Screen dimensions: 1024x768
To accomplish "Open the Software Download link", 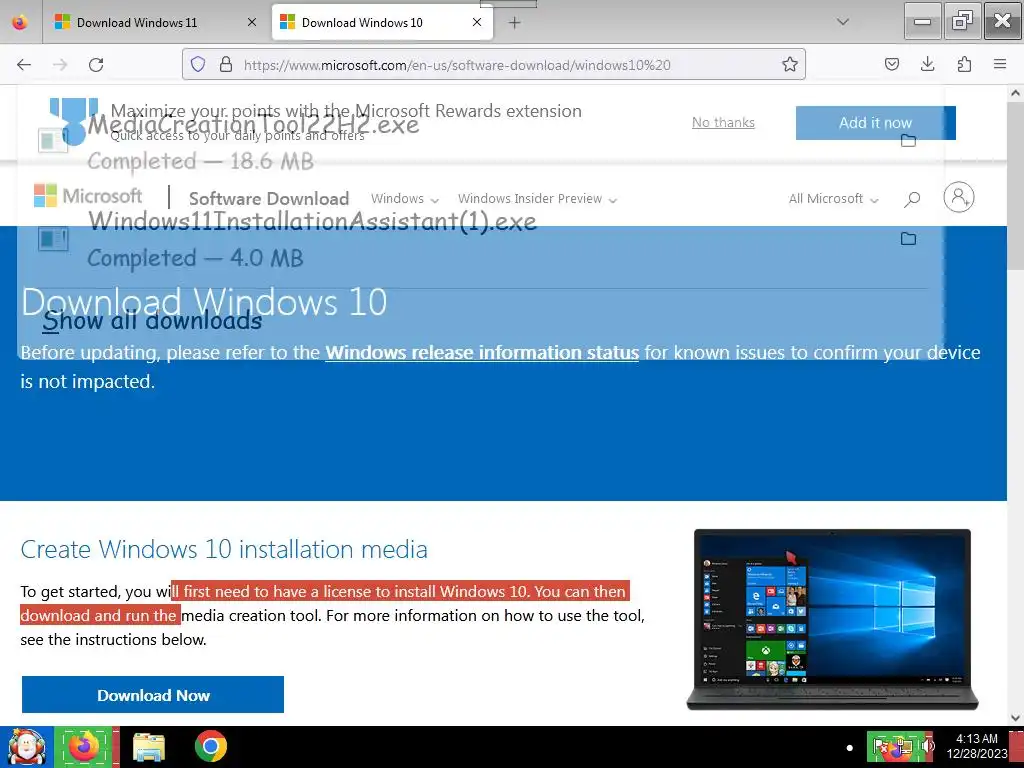I will pyautogui.click(x=269, y=198).
